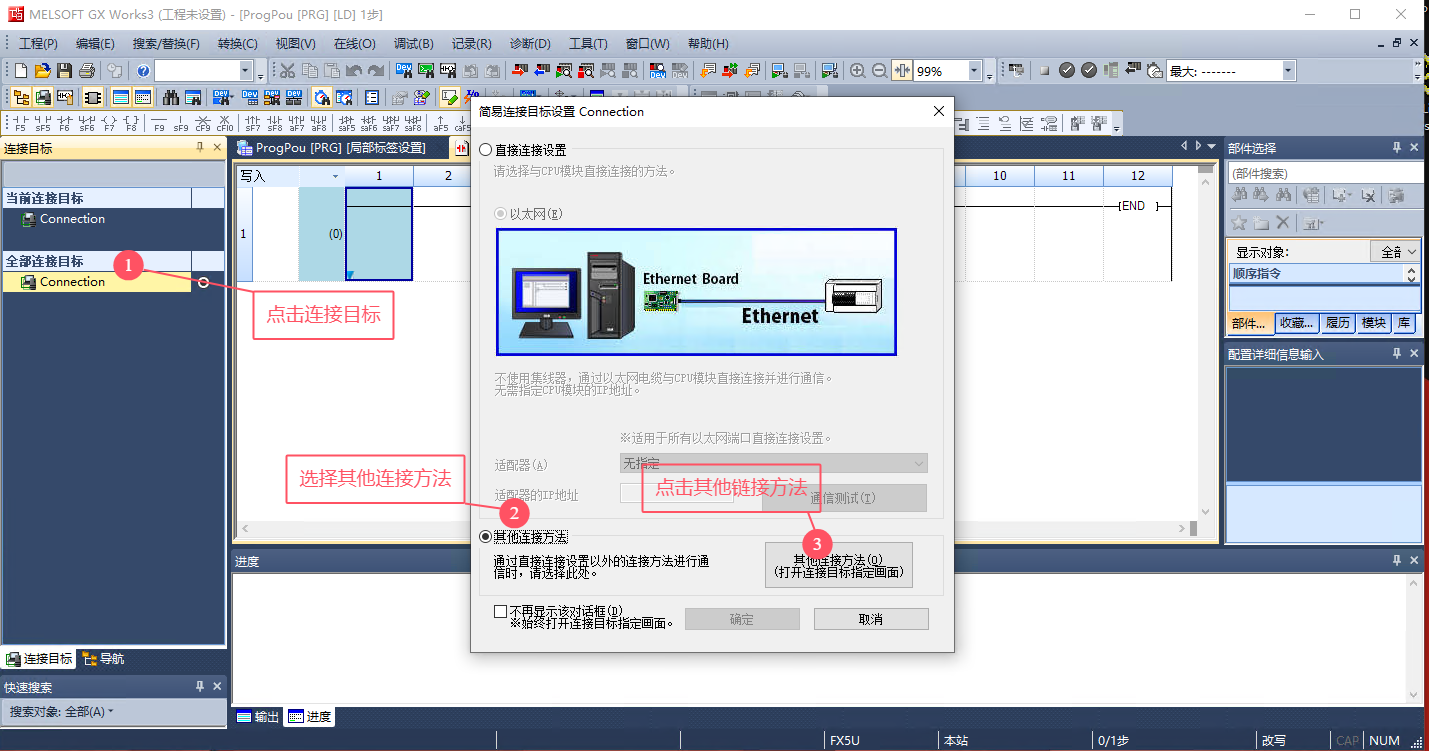This screenshot has height=751, width=1429.
Task: Open the zoom 99% dropdown
Action: click(x=974, y=71)
